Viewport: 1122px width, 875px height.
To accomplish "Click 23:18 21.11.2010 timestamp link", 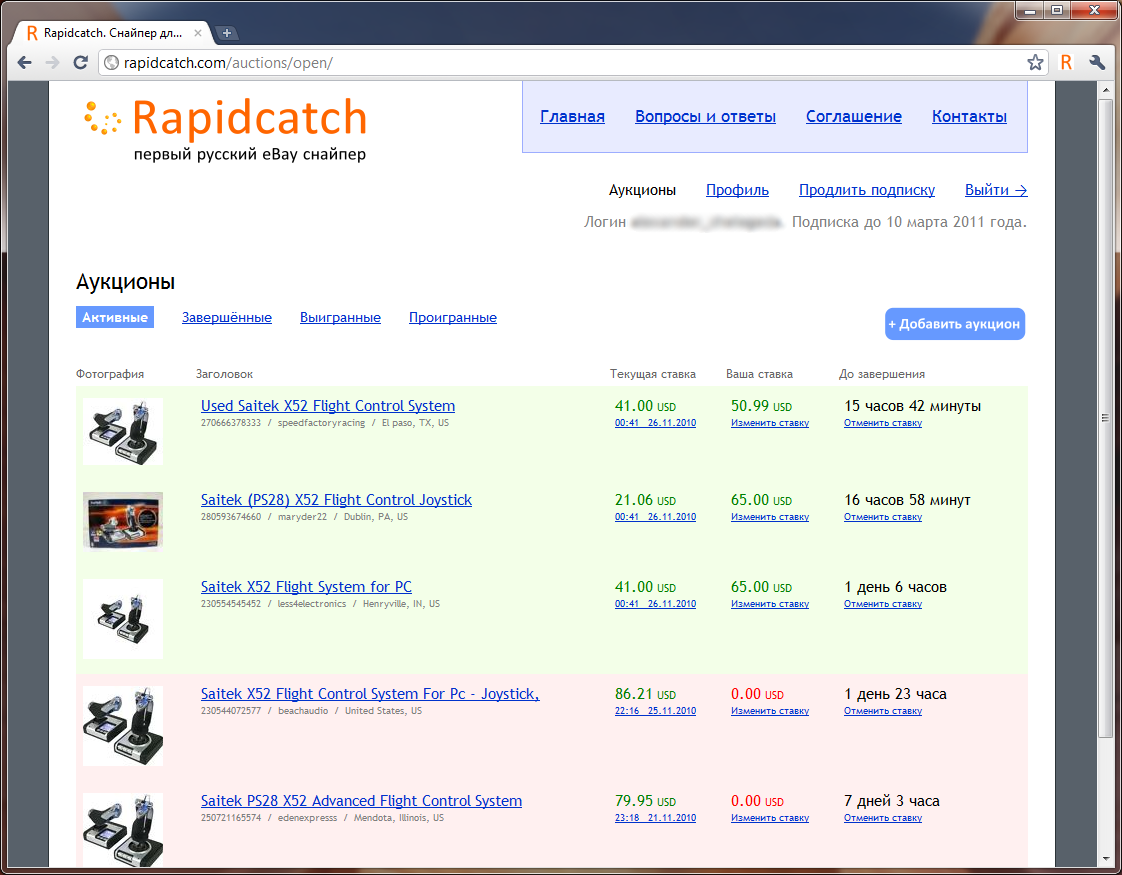I will [655, 818].
